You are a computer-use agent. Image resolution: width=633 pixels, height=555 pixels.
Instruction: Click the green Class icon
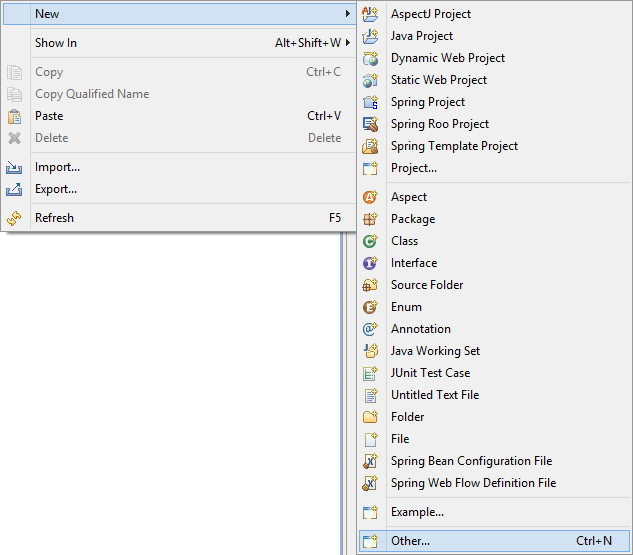(370, 241)
